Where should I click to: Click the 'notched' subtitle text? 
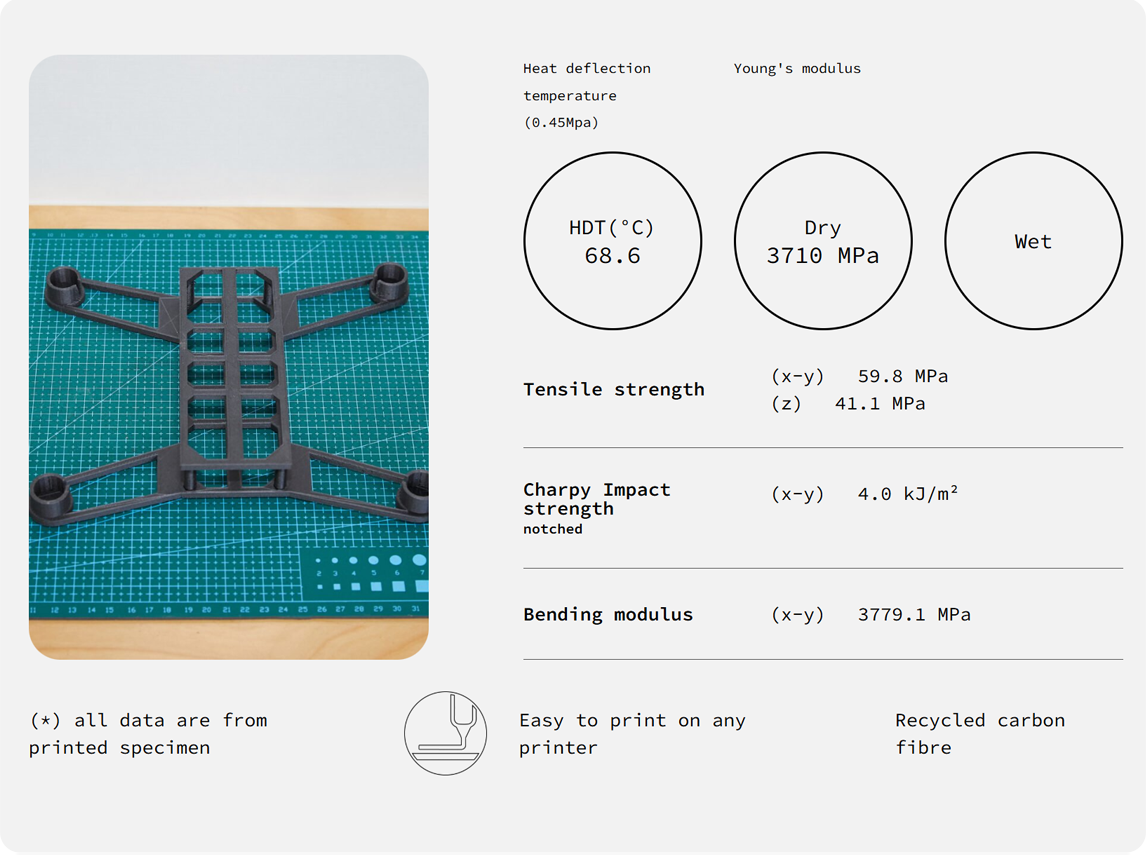tap(552, 529)
